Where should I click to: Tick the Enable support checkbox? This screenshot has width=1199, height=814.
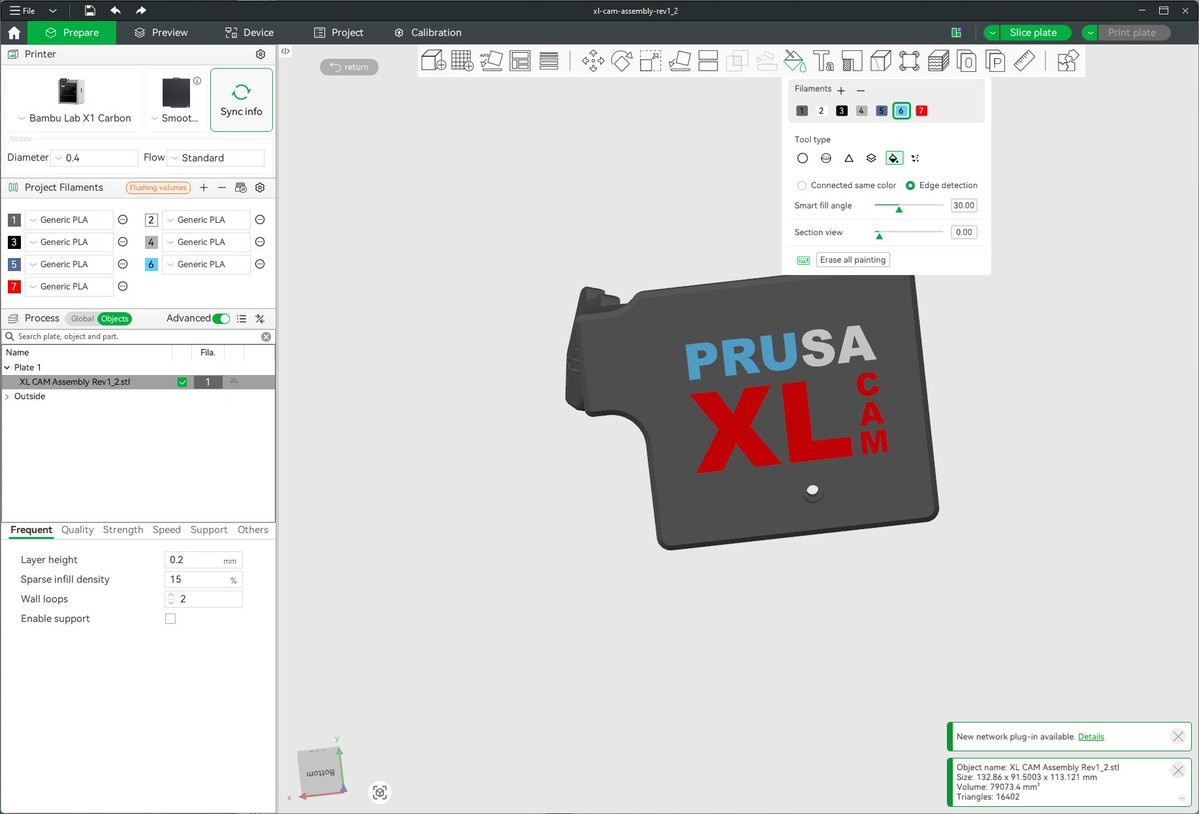[171, 619]
